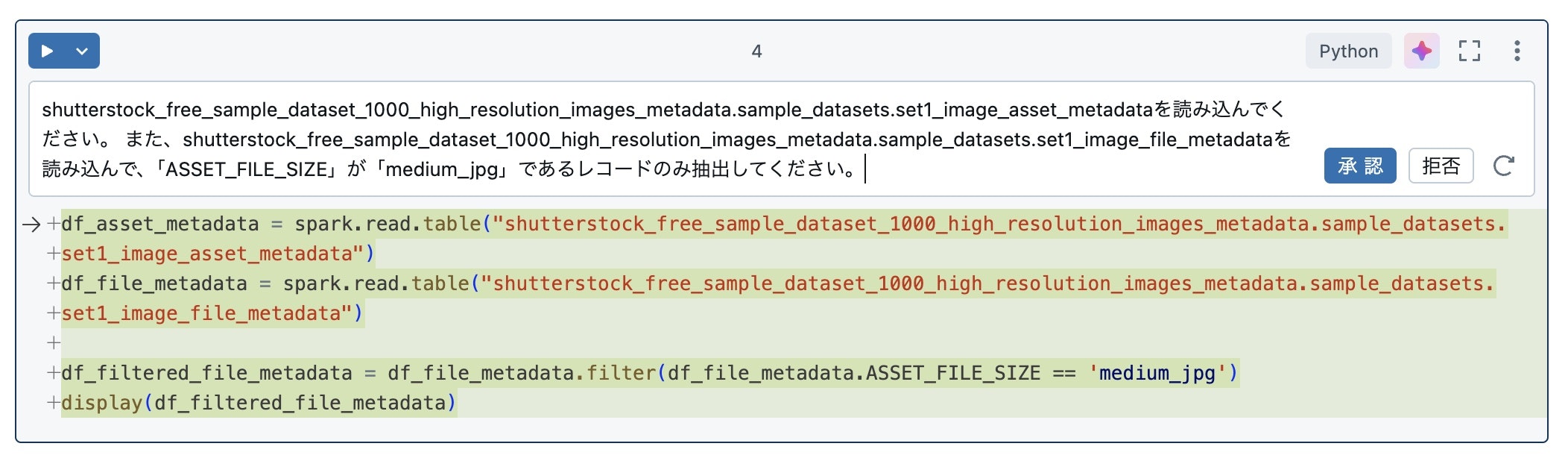Open the cell's three-dot kebab menu

click(x=1517, y=51)
